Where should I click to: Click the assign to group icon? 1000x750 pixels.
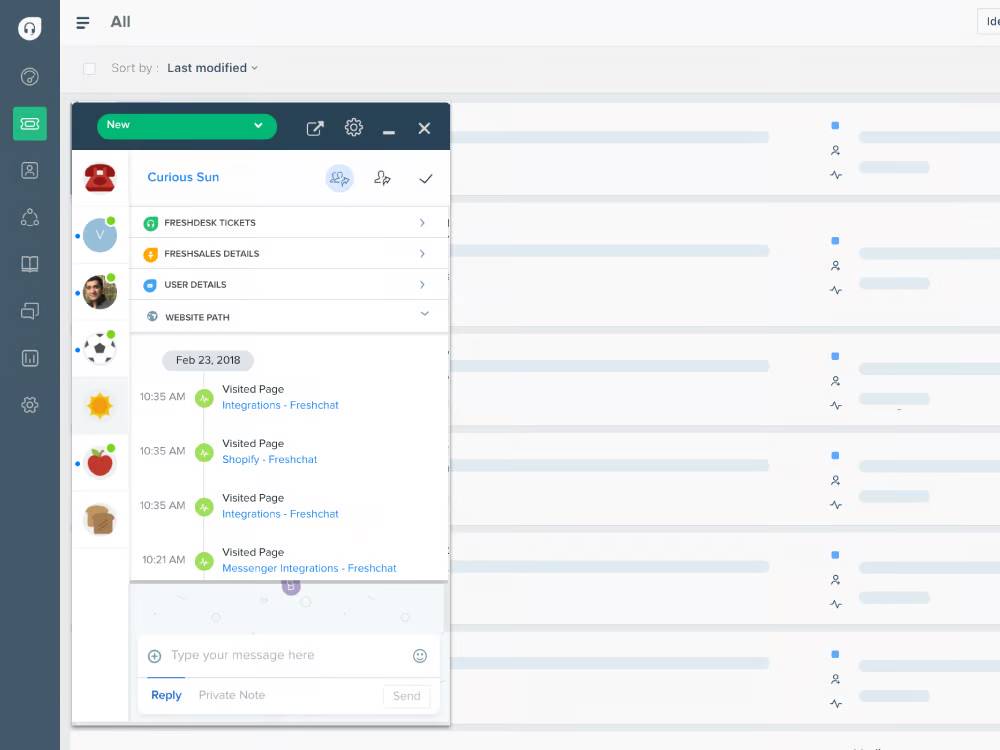(x=339, y=179)
